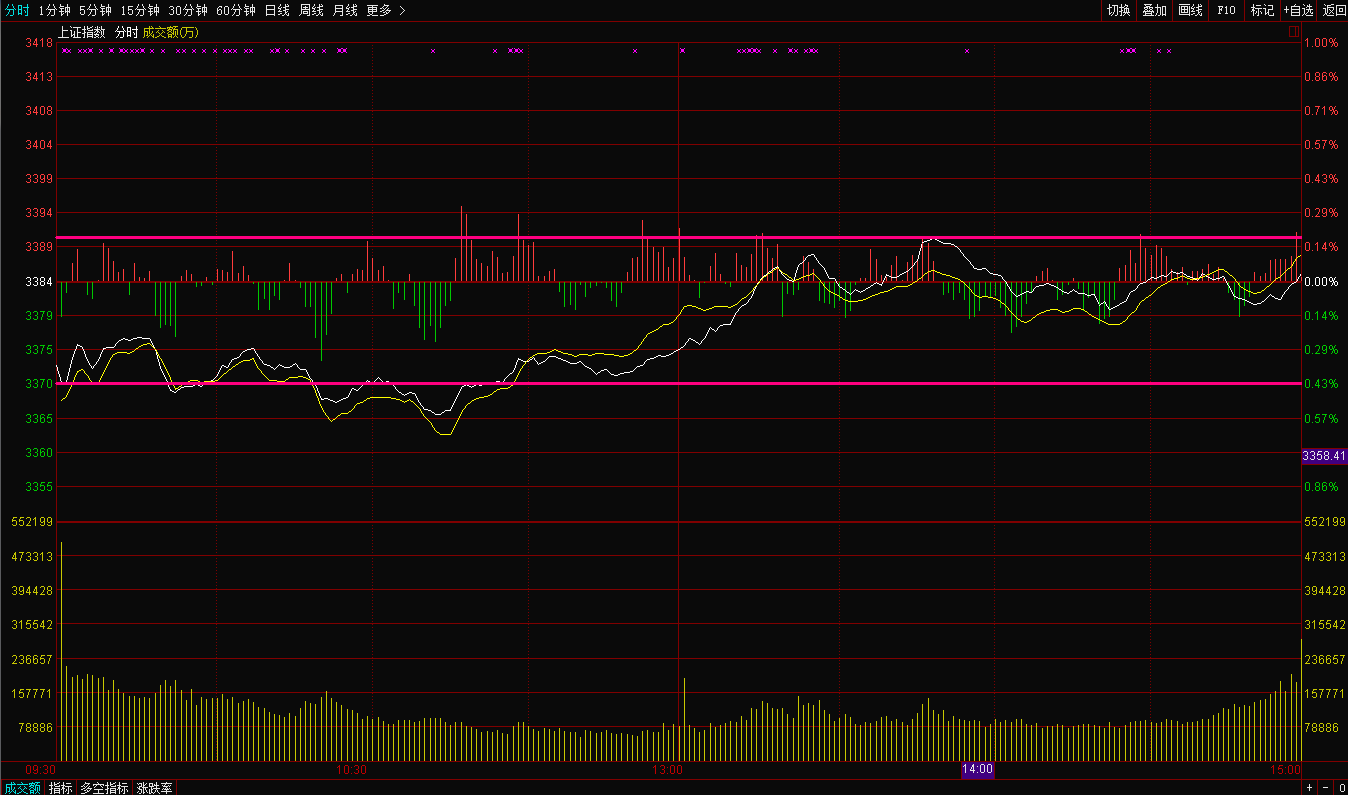Image resolution: width=1348 pixels, height=795 pixels.
Task: Click the upper magenta horizontal line
Action: 678,238
